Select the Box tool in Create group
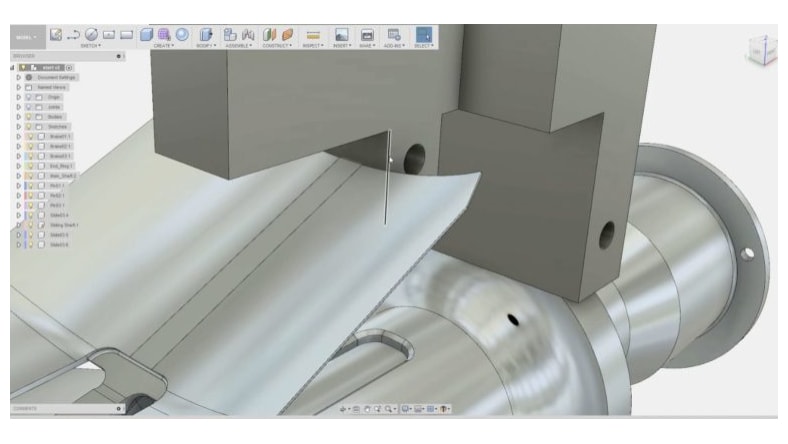The image size is (788, 444). [x=146, y=33]
